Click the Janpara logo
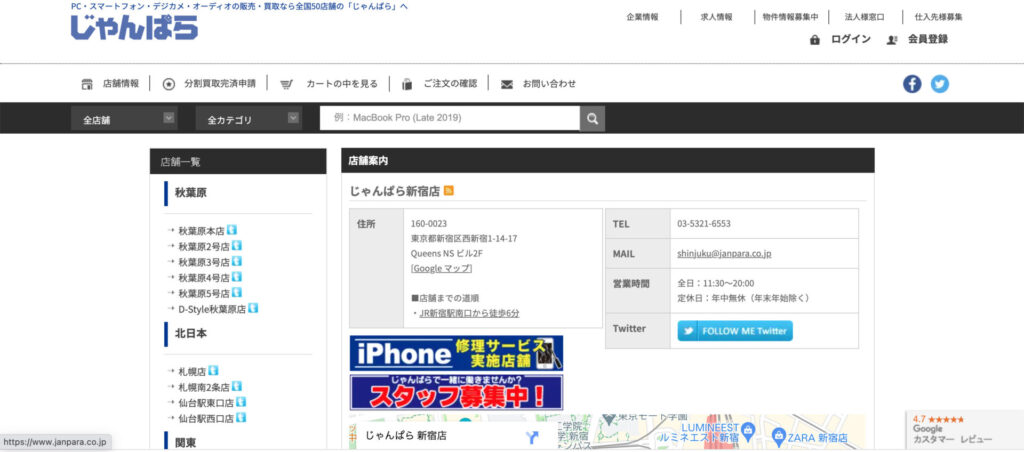This screenshot has height=452, width=1024. [134, 27]
